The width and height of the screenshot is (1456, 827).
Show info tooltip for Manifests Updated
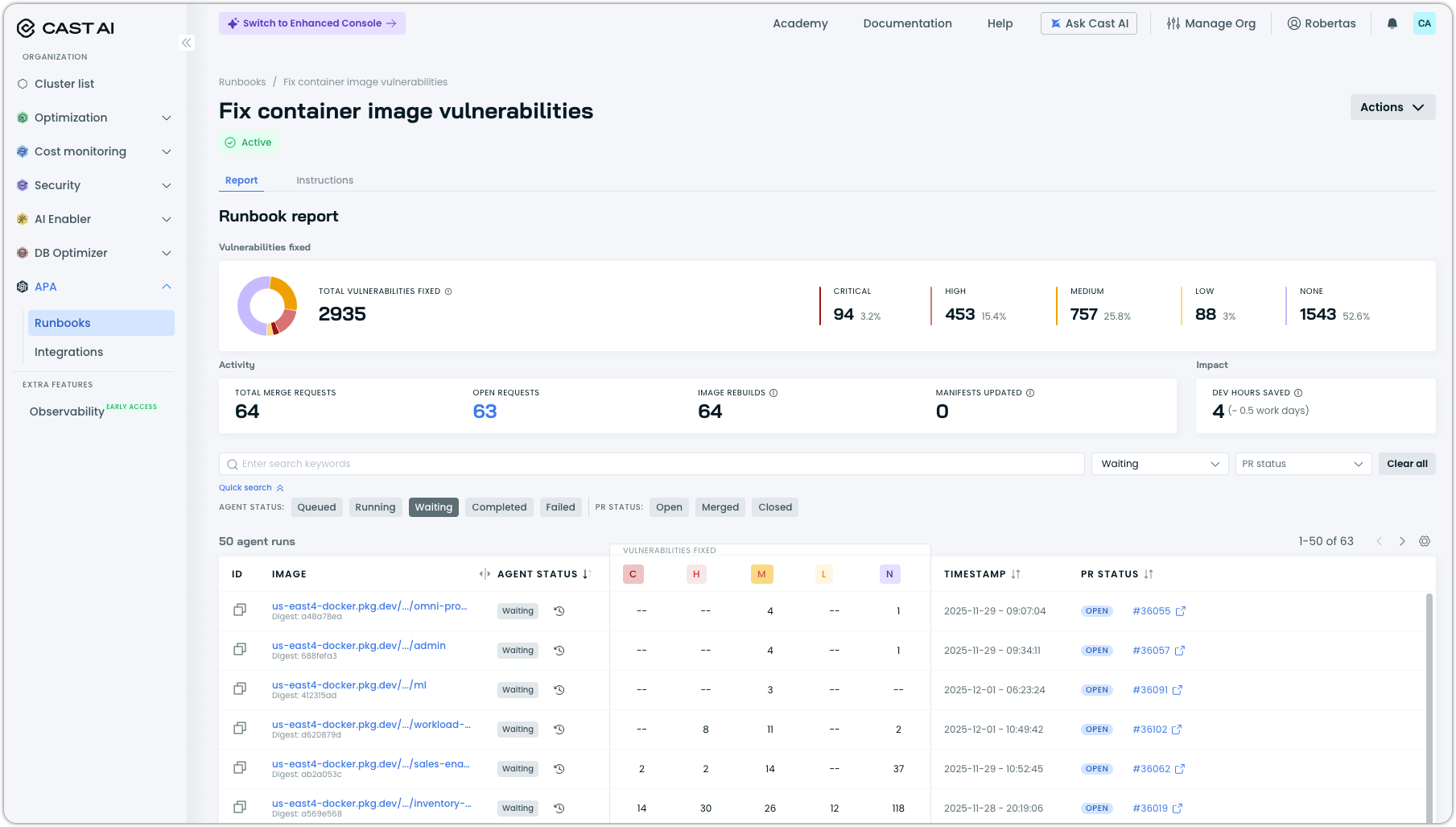tap(1030, 393)
